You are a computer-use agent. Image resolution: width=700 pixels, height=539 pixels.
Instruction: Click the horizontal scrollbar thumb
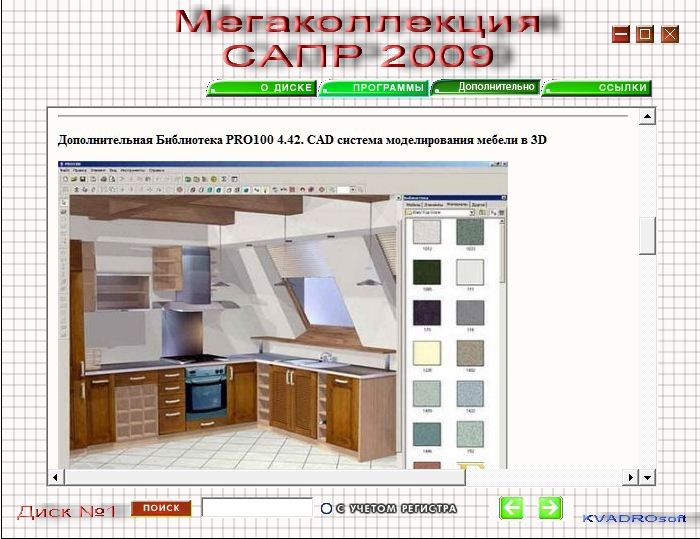coord(265,477)
